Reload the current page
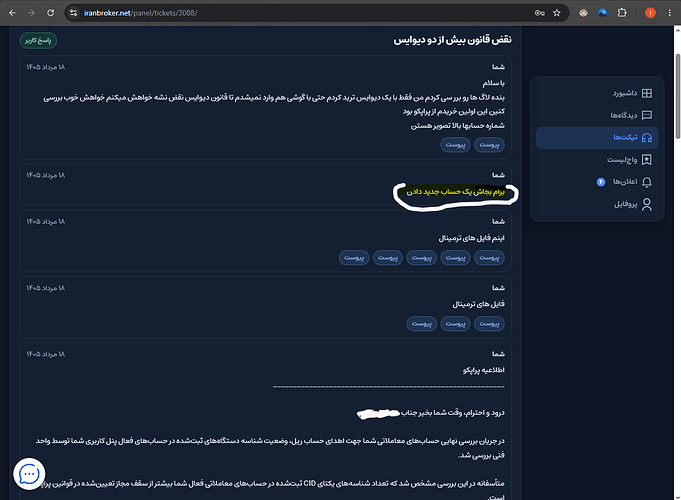Viewport: 681px width, 500px height. pyautogui.click(x=50, y=13)
